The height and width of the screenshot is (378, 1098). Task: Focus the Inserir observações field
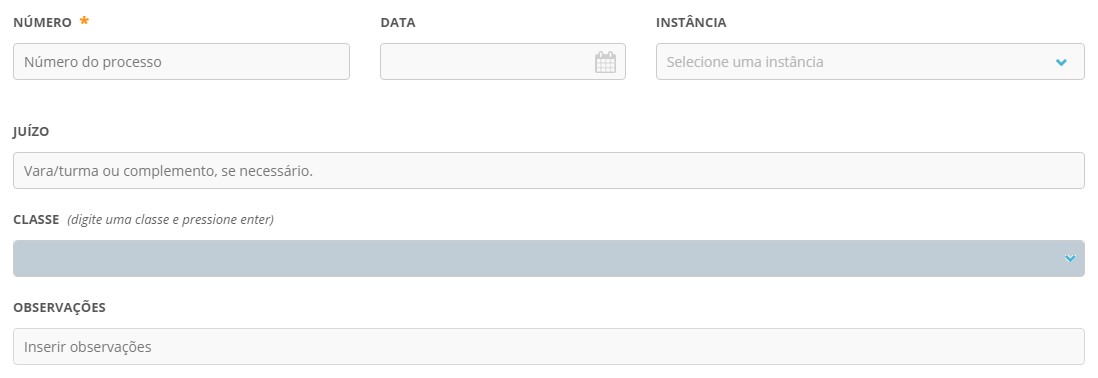[x=549, y=346]
